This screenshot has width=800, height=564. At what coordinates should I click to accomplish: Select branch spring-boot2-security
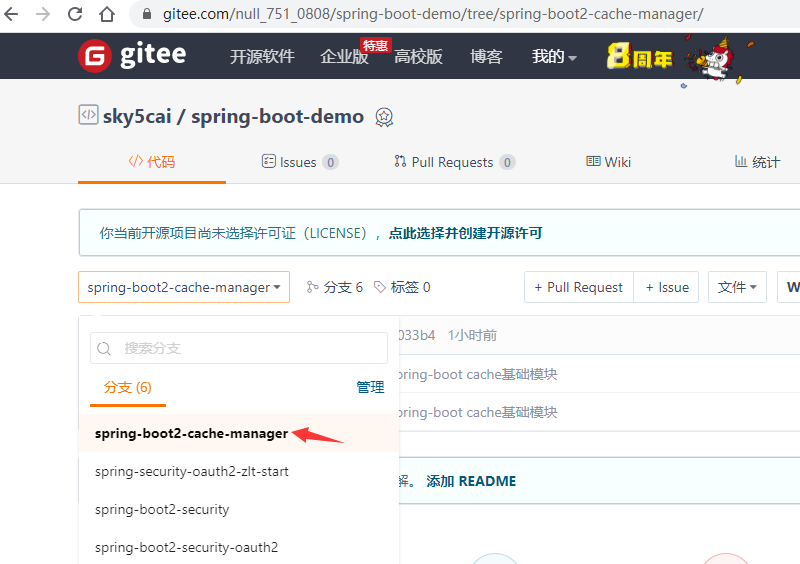tap(239, 509)
